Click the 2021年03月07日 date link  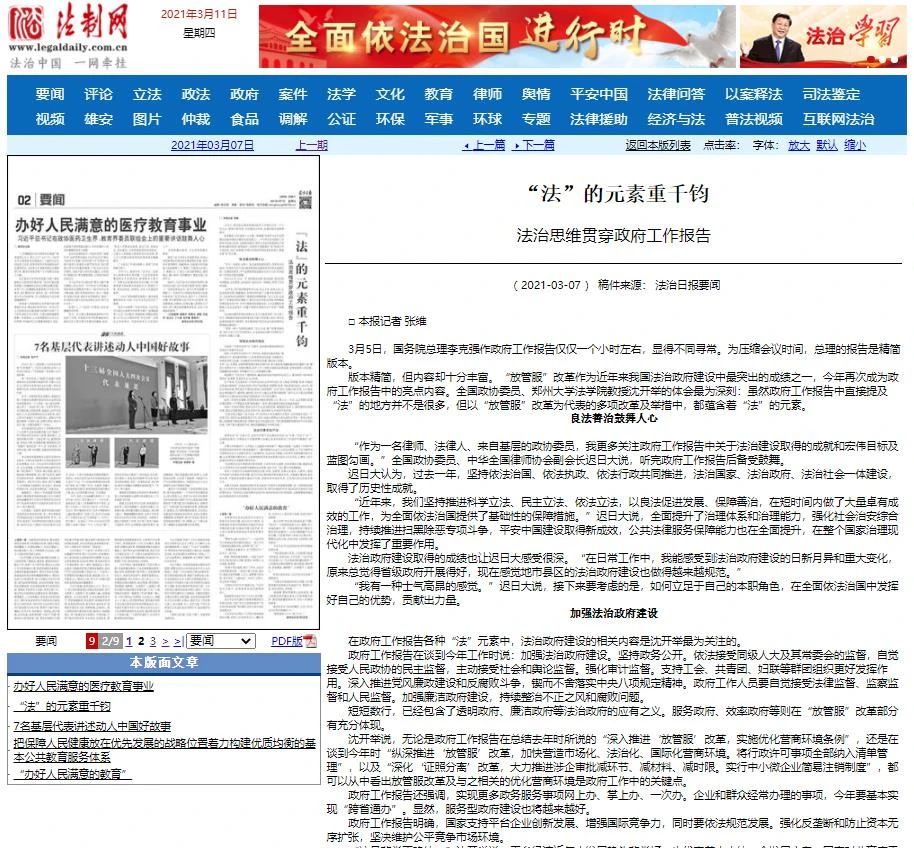click(212, 145)
